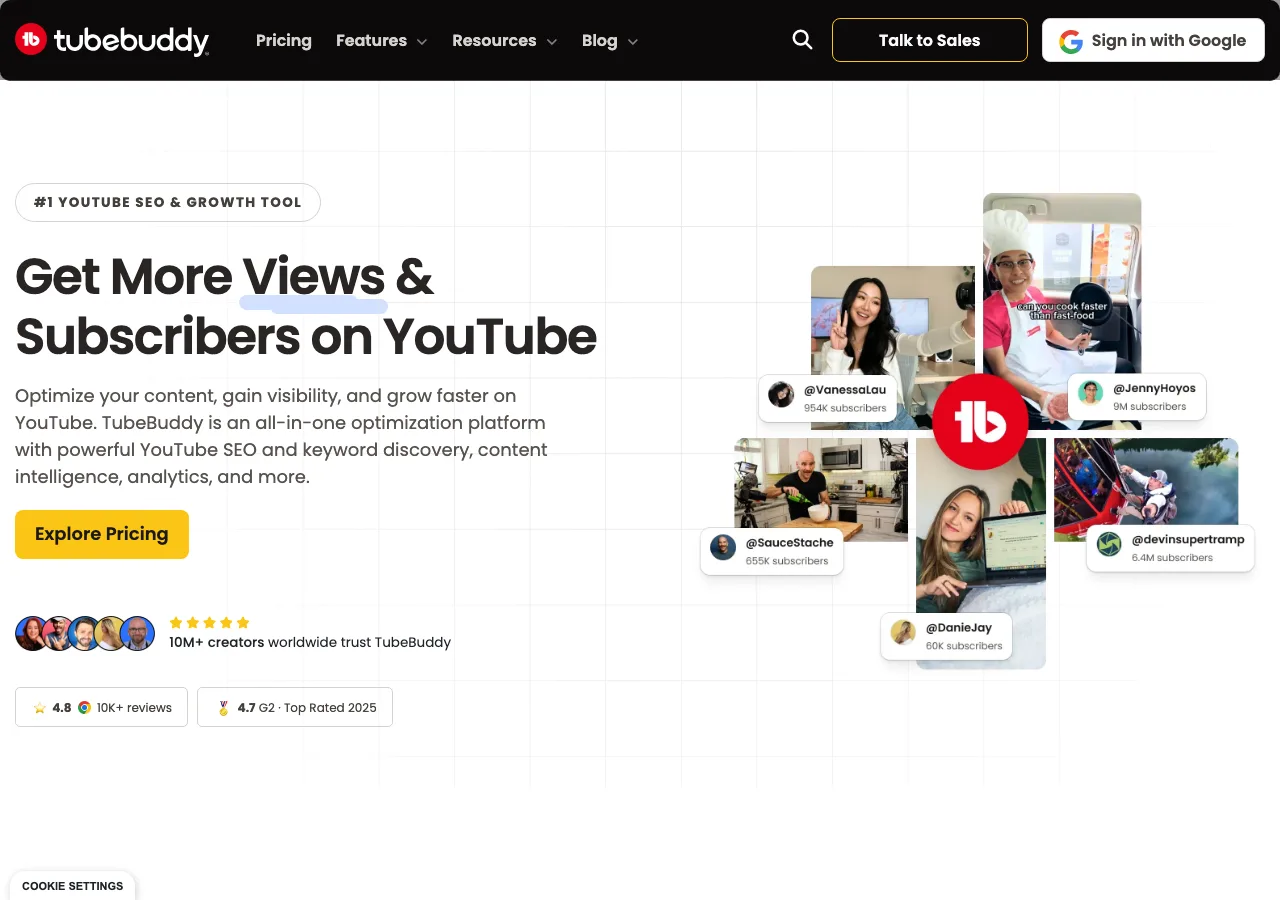Viewport: 1280px width, 900px height.
Task: Click the medal icon beside 4.7 G2
Action: click(223, 707)
